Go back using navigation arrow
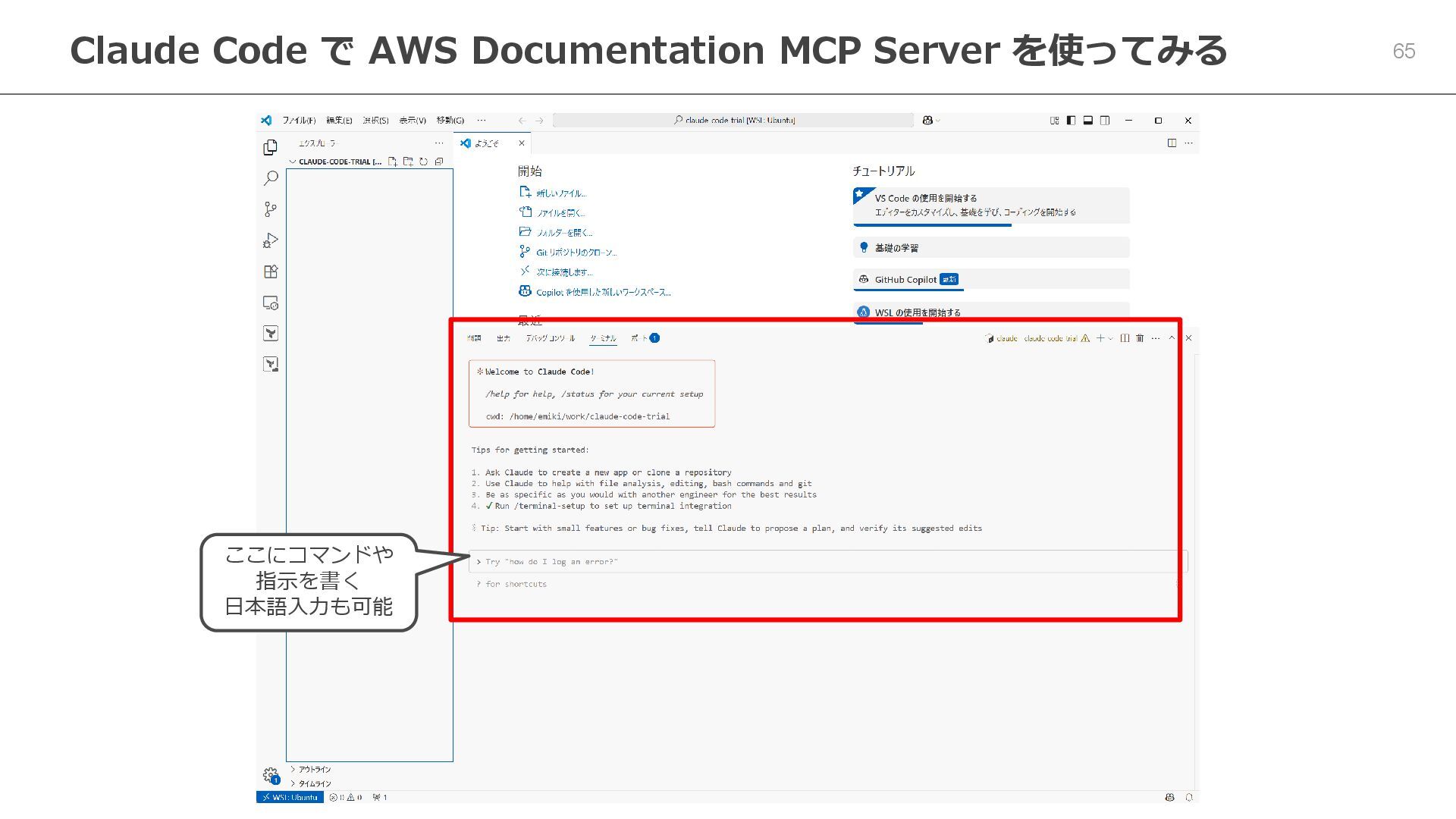The width and height of the screenshot is (1456, 819). pos(522,121)
